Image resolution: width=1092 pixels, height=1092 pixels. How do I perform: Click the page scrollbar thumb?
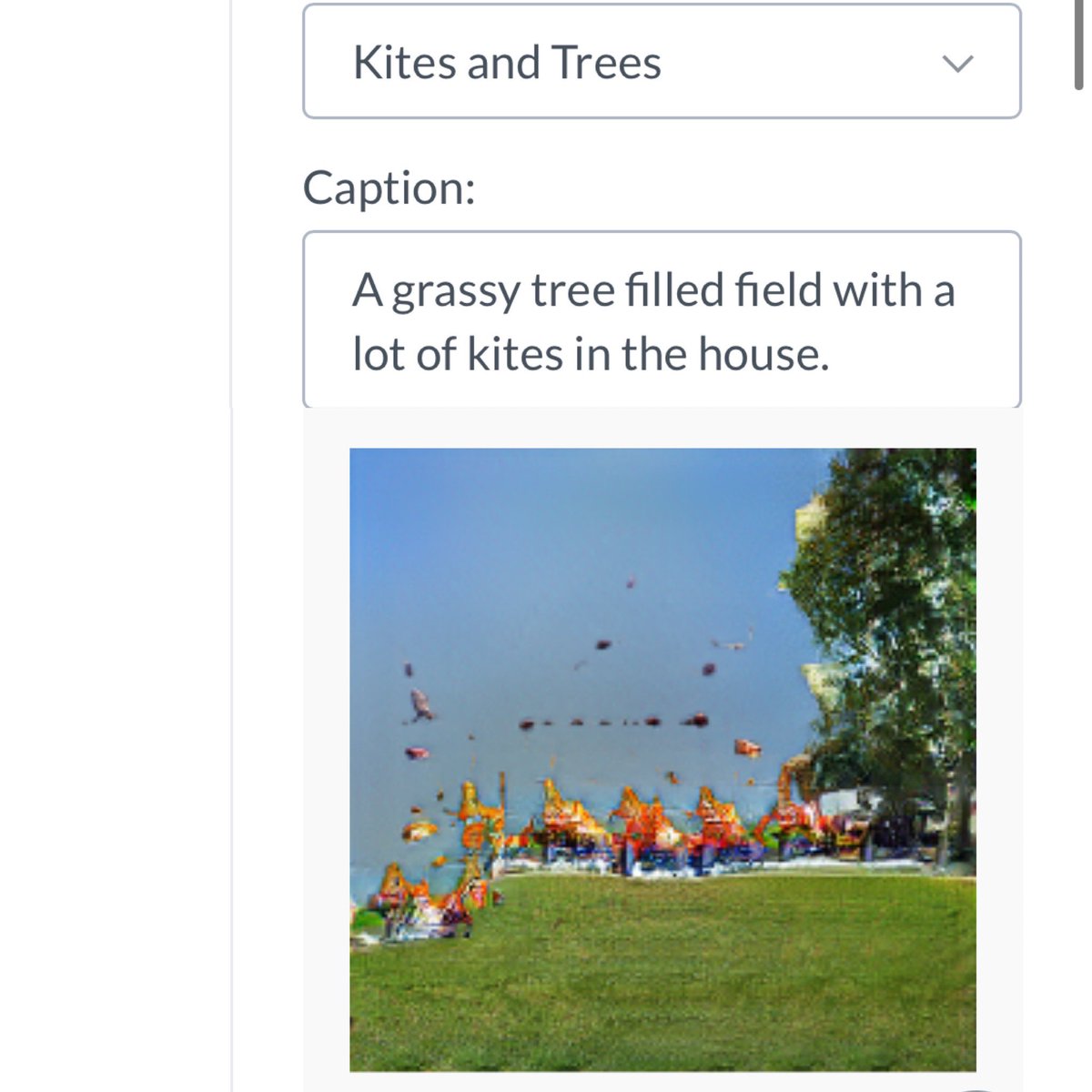[x=1079, y=45]
